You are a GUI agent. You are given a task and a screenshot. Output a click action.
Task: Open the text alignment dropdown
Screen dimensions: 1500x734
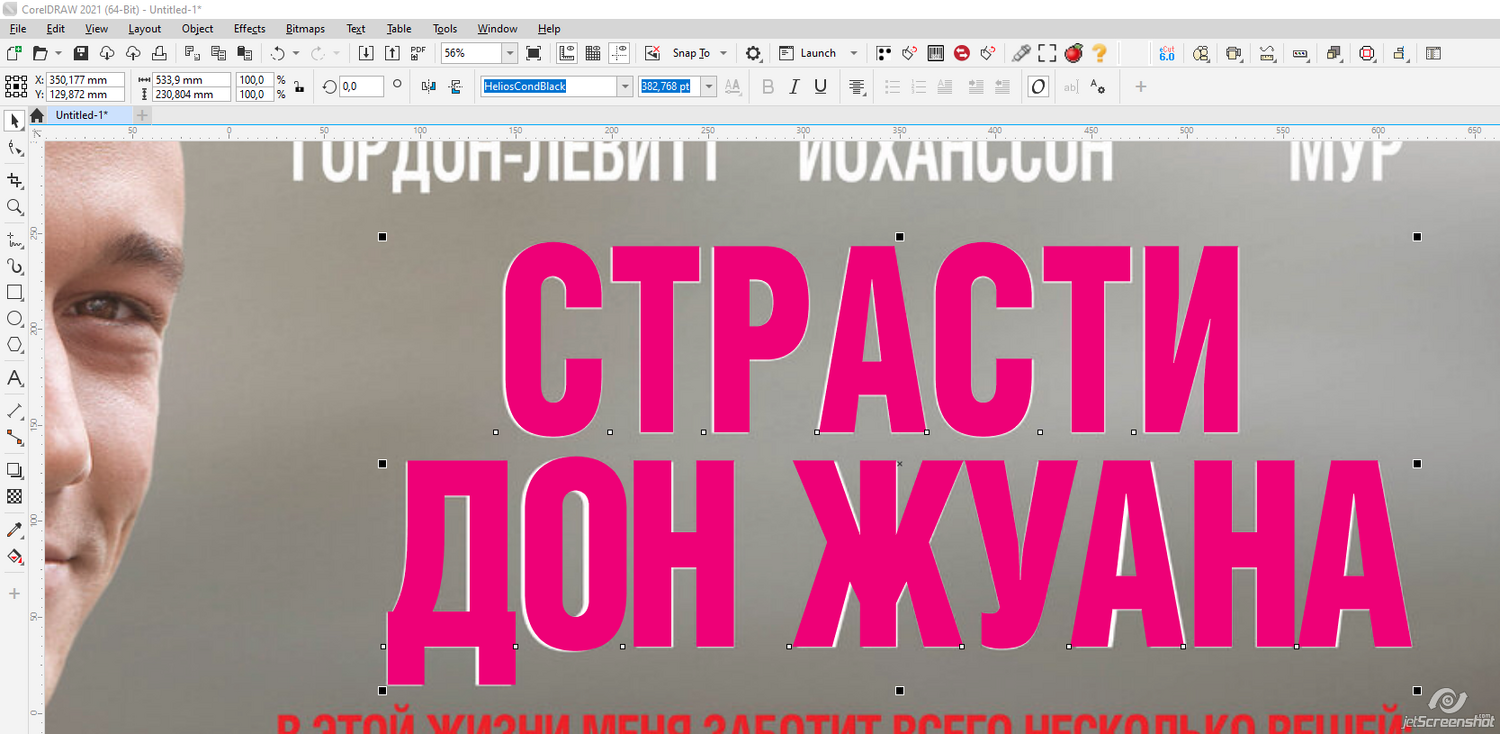856,87
